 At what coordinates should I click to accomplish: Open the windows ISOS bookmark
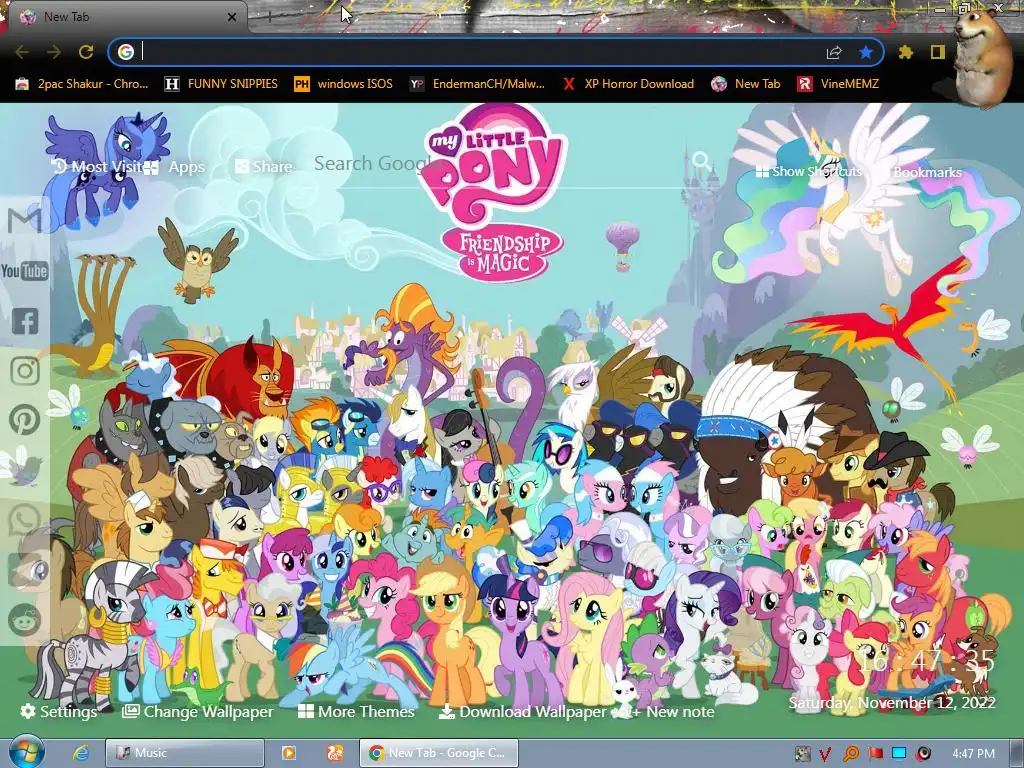click(344, 84)
